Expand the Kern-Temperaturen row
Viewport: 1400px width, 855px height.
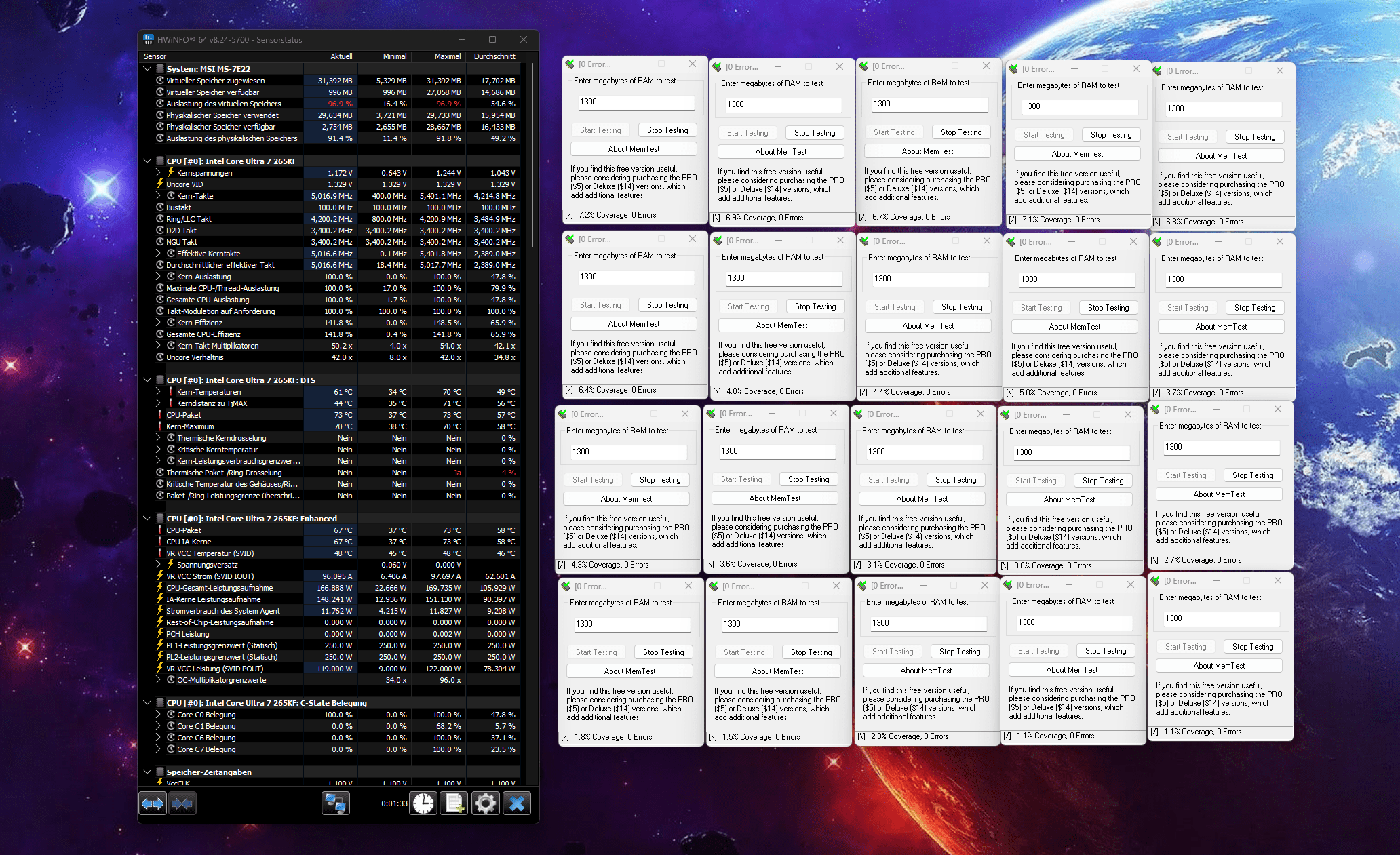pyautogui.click(x=158, y=392)
